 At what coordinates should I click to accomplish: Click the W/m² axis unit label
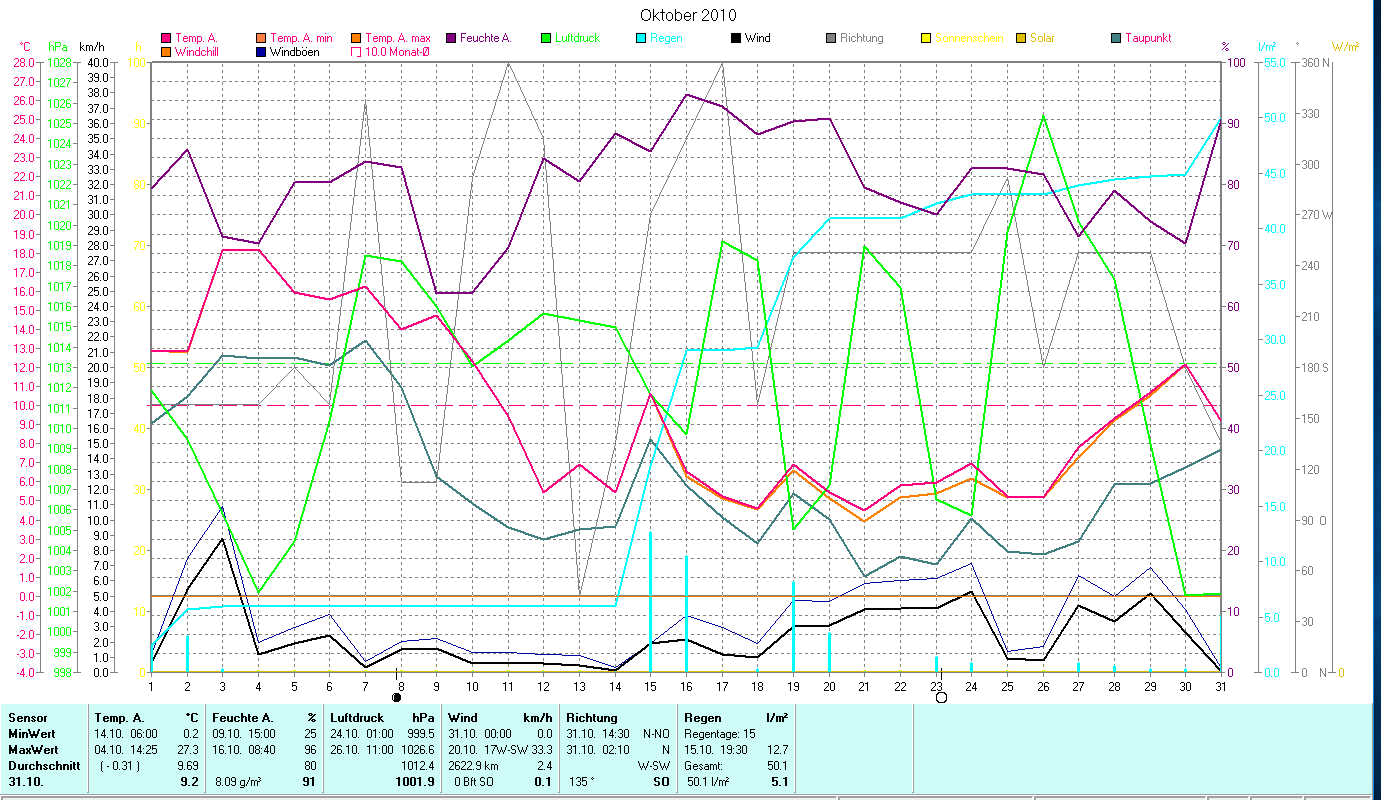click(x=1345, y=47)
